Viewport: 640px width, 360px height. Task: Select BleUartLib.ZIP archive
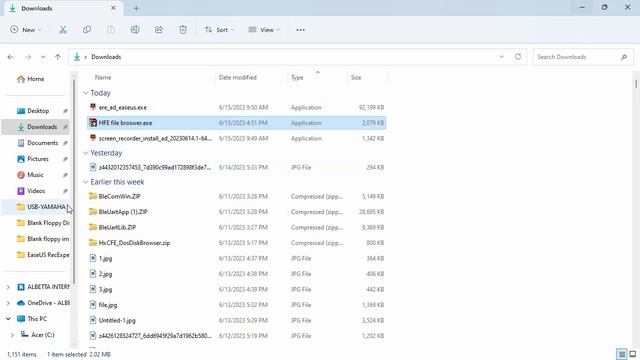coord(236,227)
